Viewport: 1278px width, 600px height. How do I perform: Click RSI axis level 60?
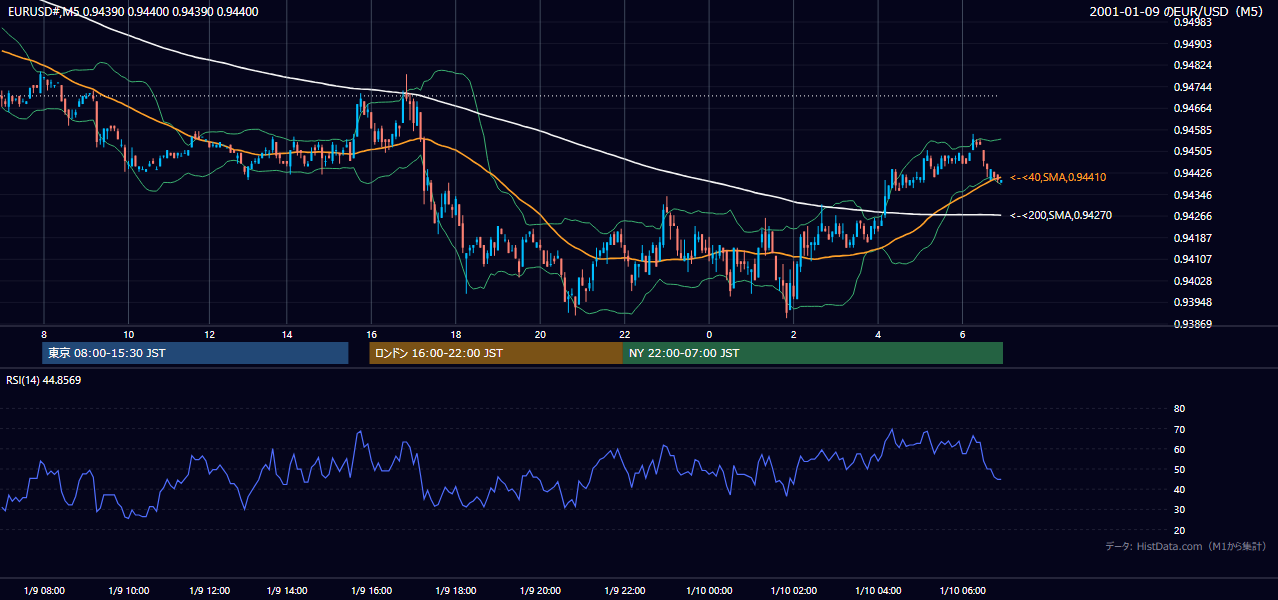click(x=1179, y=449)
